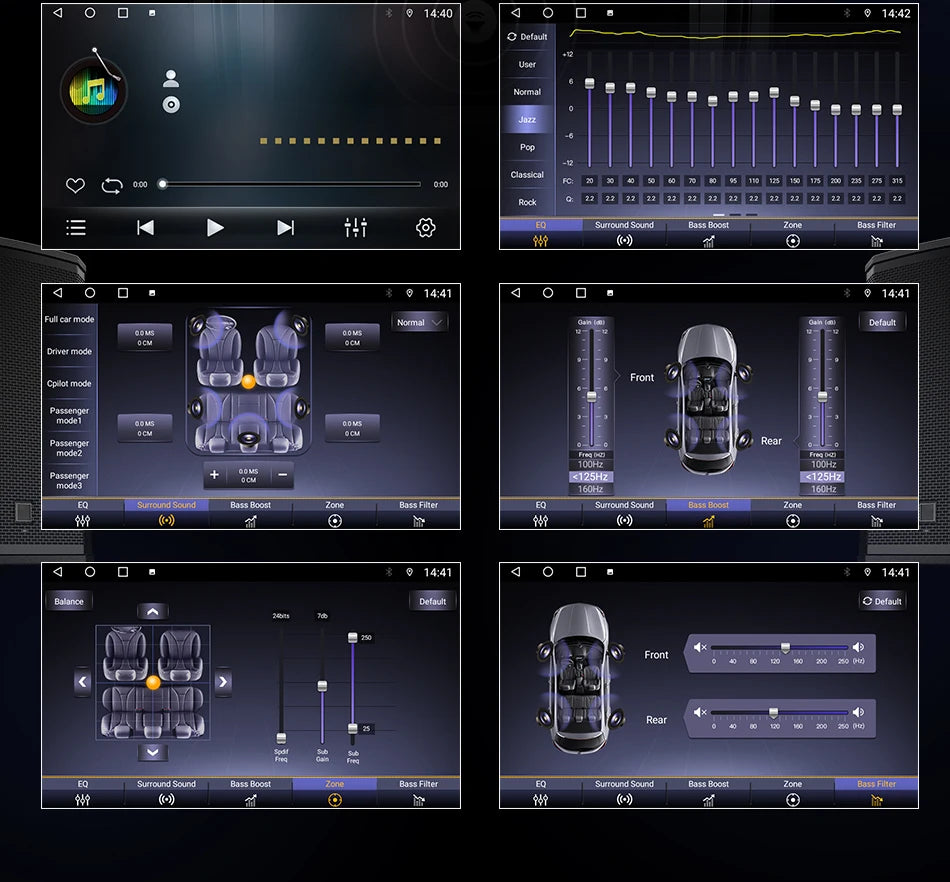Play the current track
The height and width of the screenshot is (882, 950).
(215, 228)
